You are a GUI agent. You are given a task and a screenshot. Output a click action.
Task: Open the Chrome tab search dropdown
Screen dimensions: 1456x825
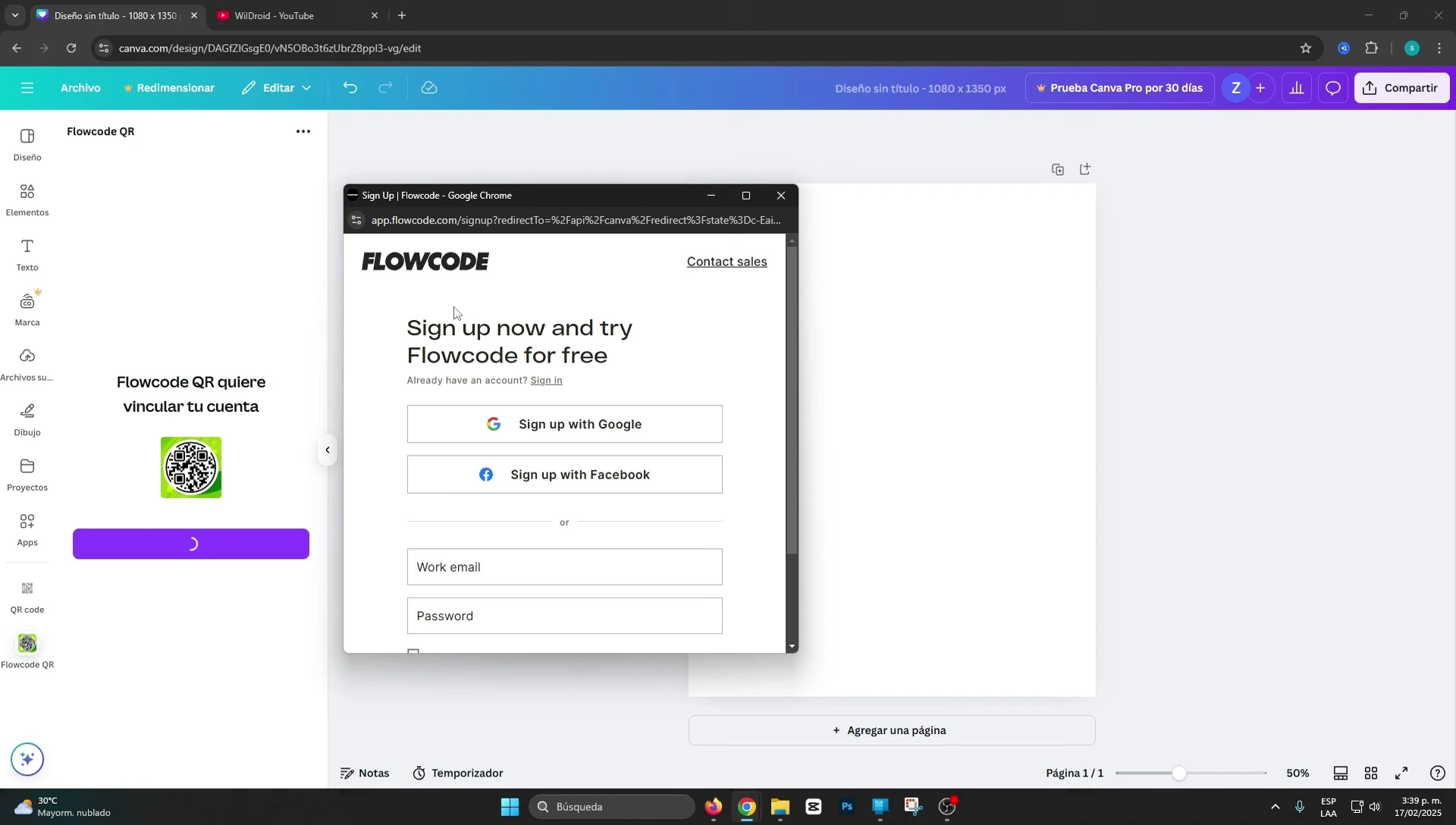(14, 15)
